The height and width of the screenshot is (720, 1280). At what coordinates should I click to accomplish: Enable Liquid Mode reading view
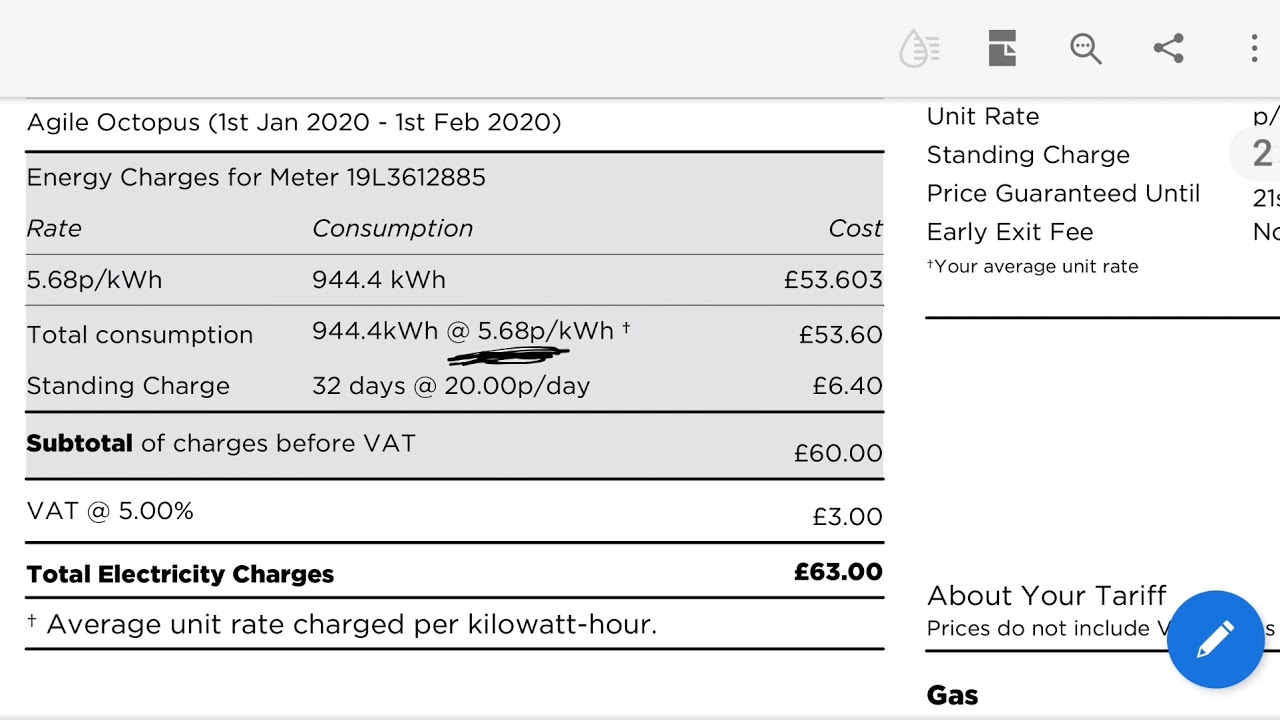click(919, 48)
